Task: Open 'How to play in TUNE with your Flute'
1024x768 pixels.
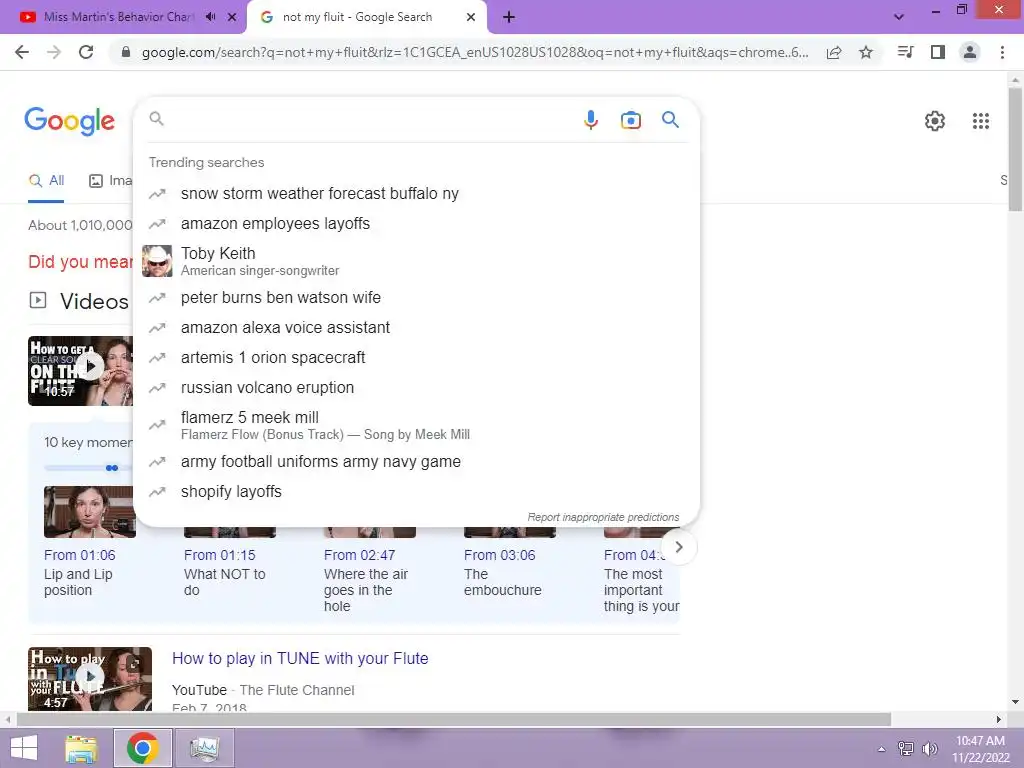Action: click(x=300, y=658)
